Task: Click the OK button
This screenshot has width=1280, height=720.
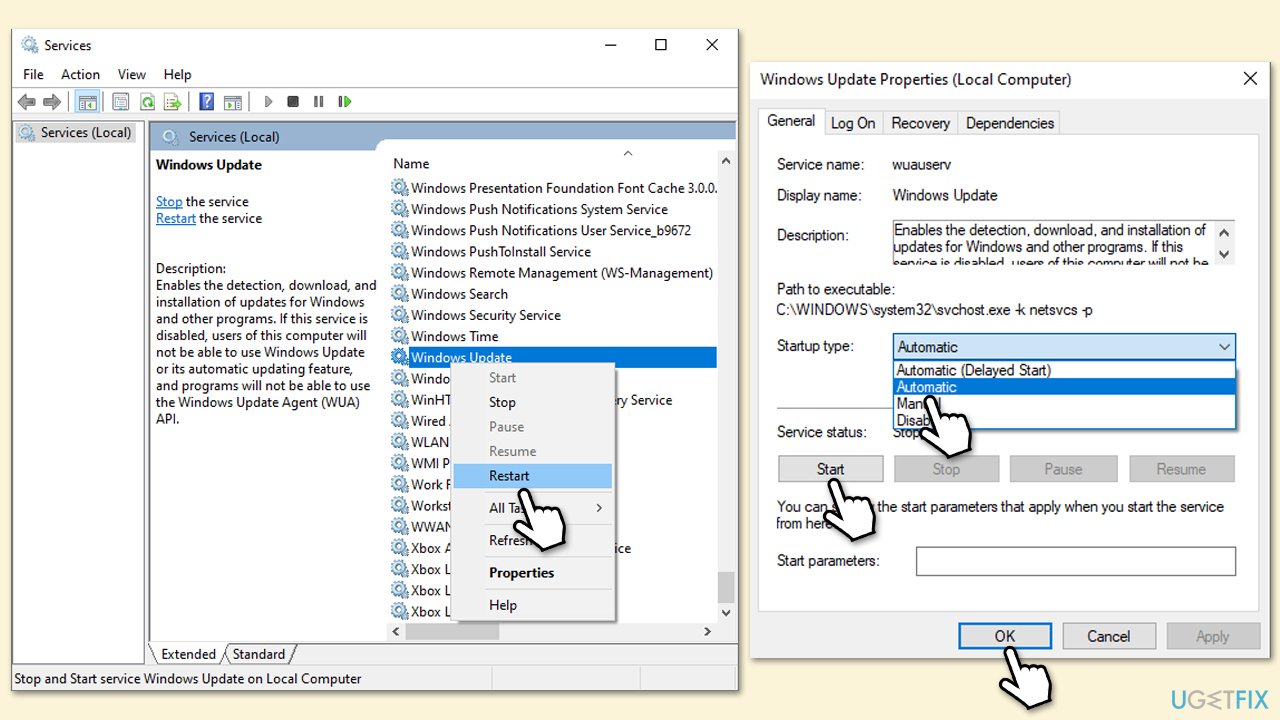Action: tap(1005, 636)
